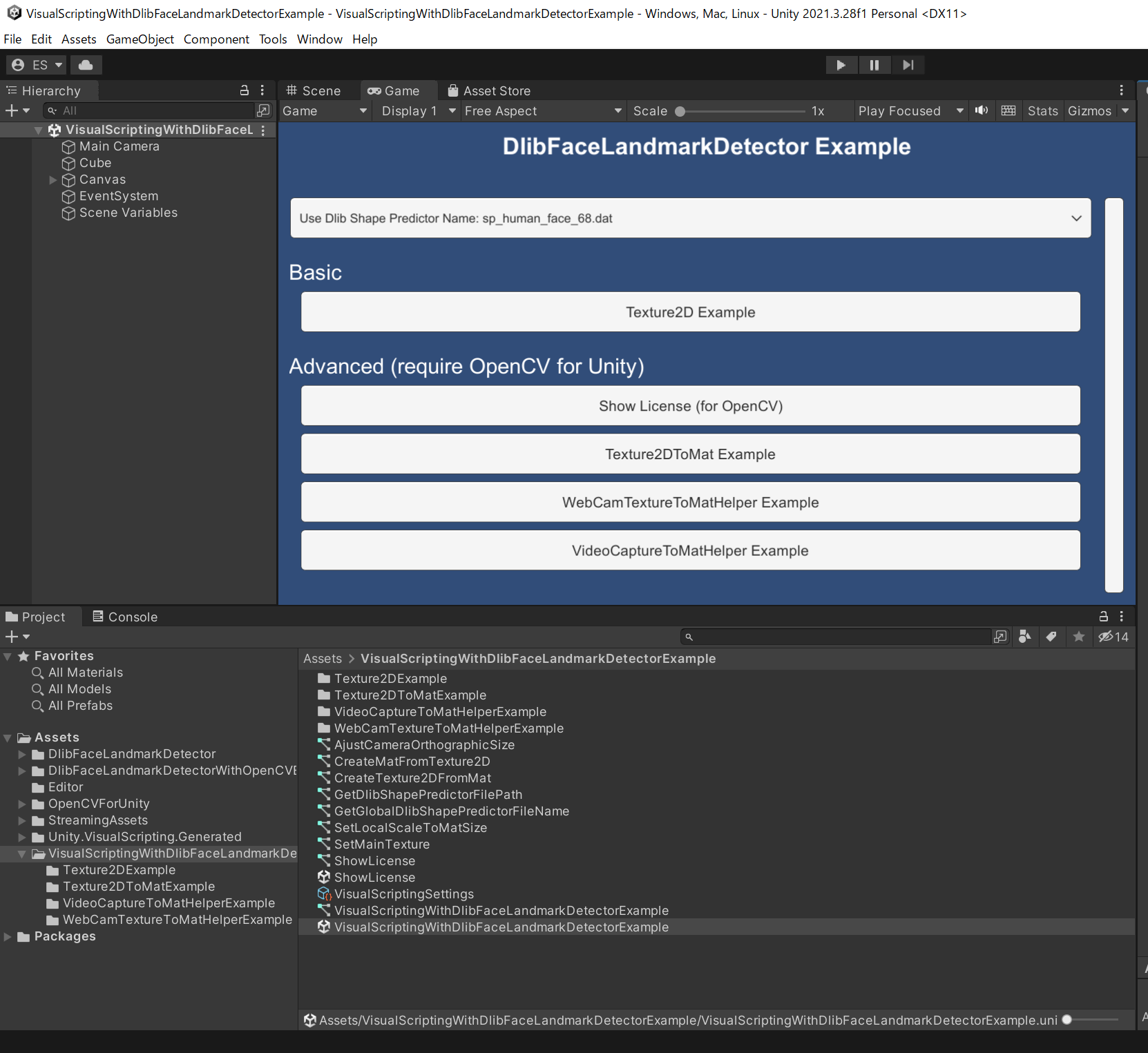Select Scene Variables in Hierarchy

128,213
